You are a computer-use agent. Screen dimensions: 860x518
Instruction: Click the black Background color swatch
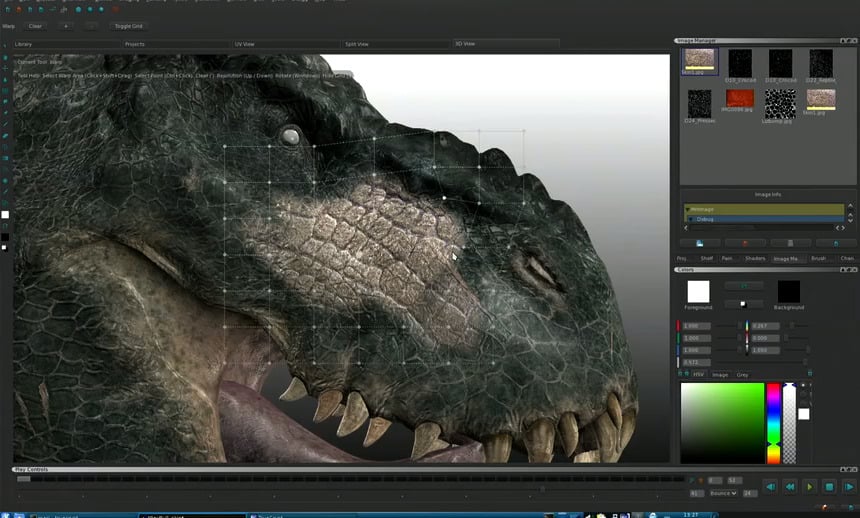(789, 291)
